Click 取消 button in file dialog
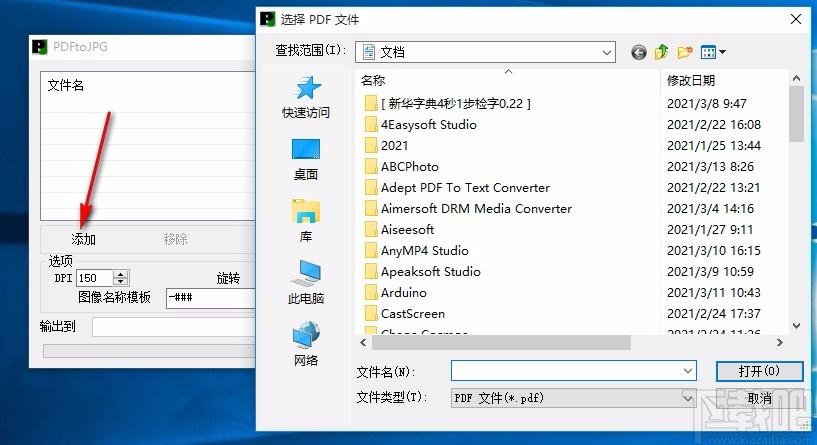Image resolution: width=817 pixels, height=445 pixels. [x=759, y=398]
